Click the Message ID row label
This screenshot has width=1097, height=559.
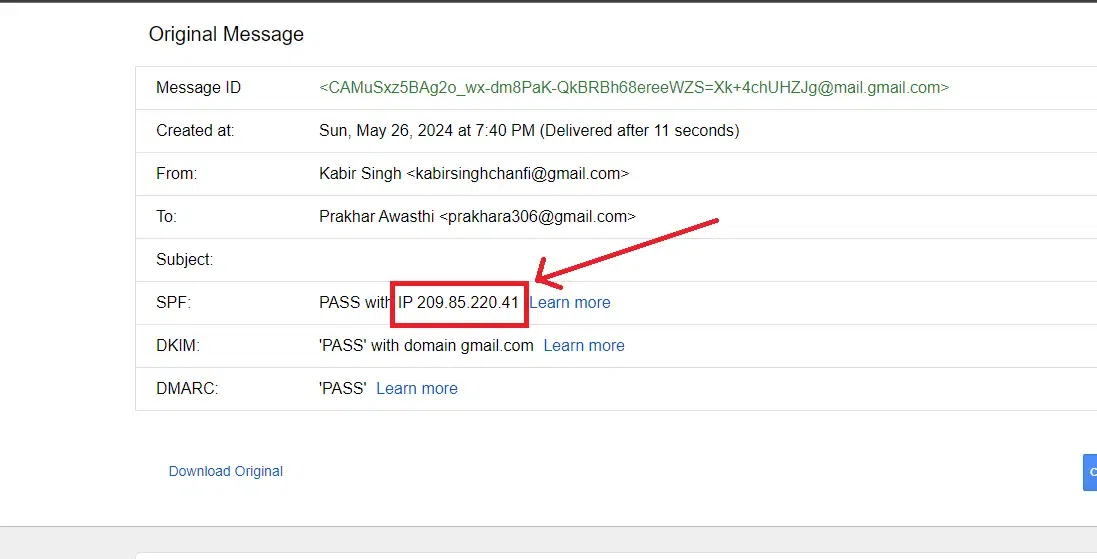click(198, 87)
